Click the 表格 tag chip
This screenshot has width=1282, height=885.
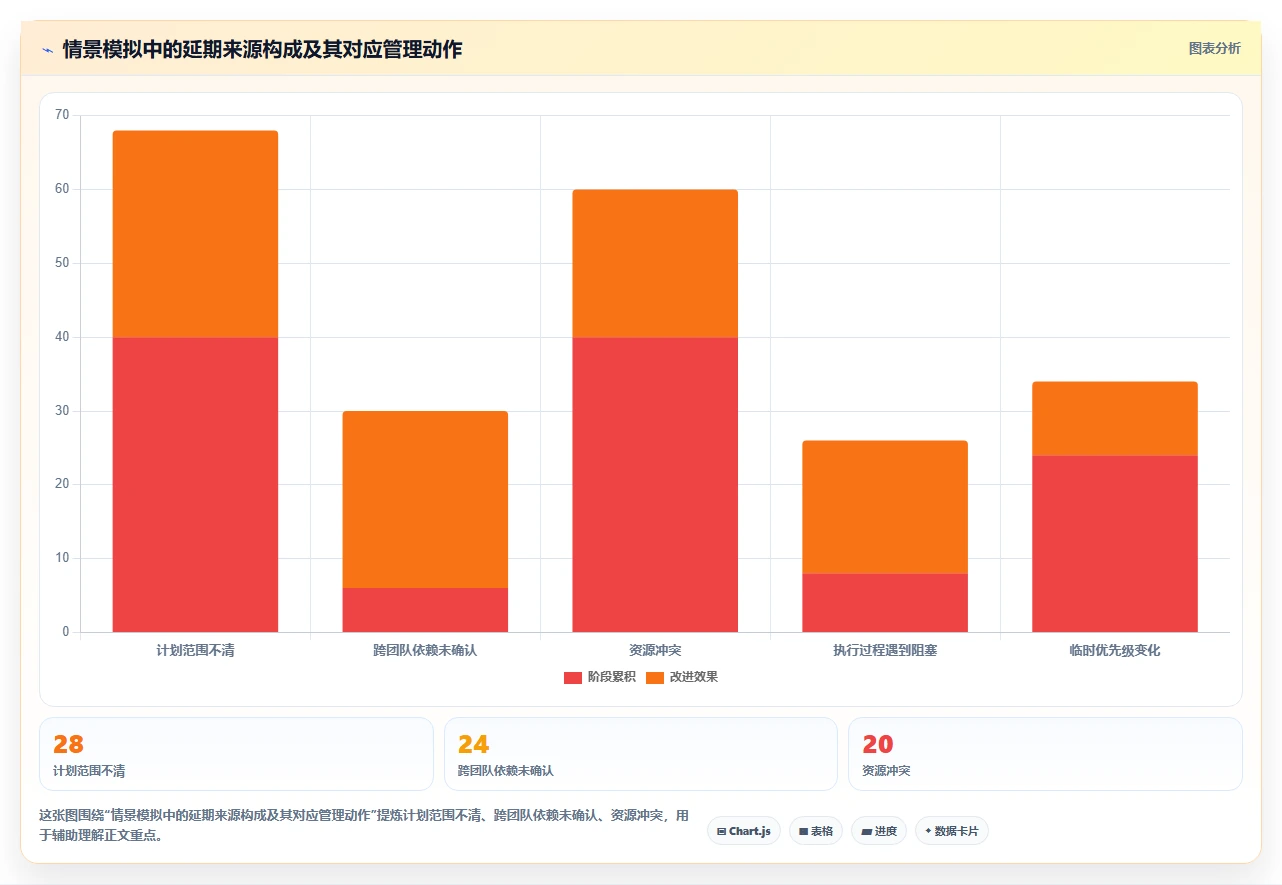coord(816,831)
